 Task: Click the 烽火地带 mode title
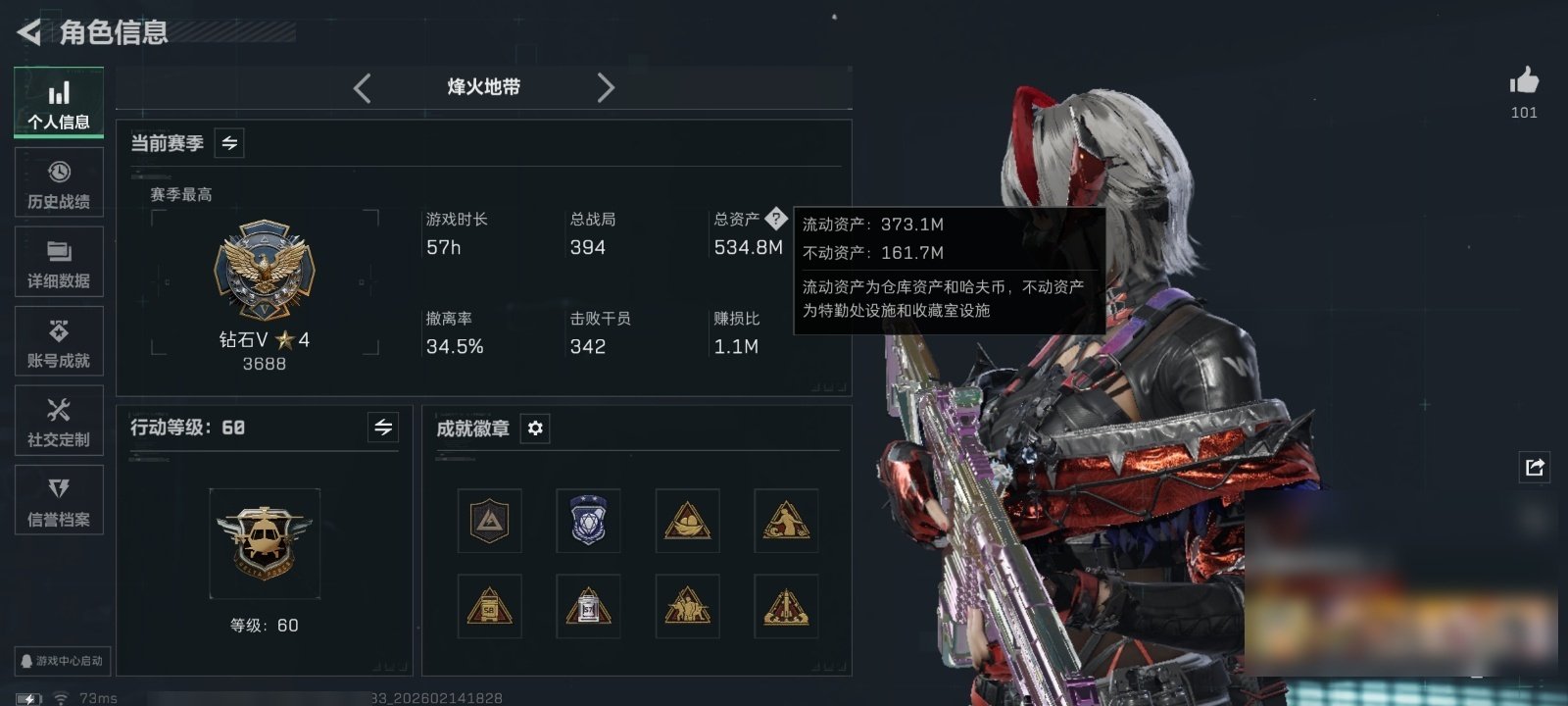point(484,87)
